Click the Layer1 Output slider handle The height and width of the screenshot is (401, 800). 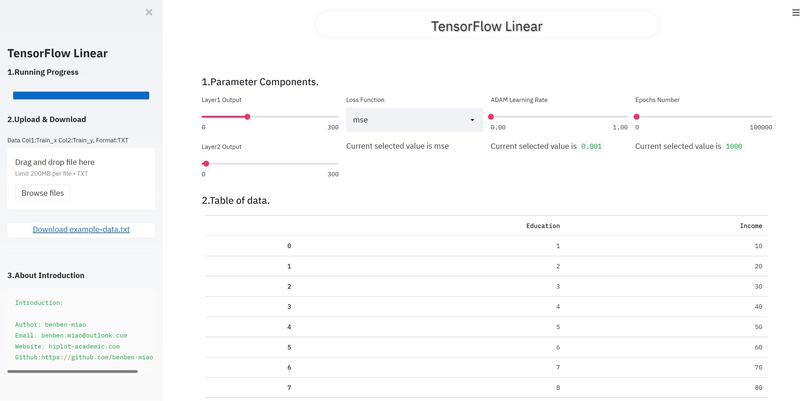pyautogui.click(x=247, y=117)
